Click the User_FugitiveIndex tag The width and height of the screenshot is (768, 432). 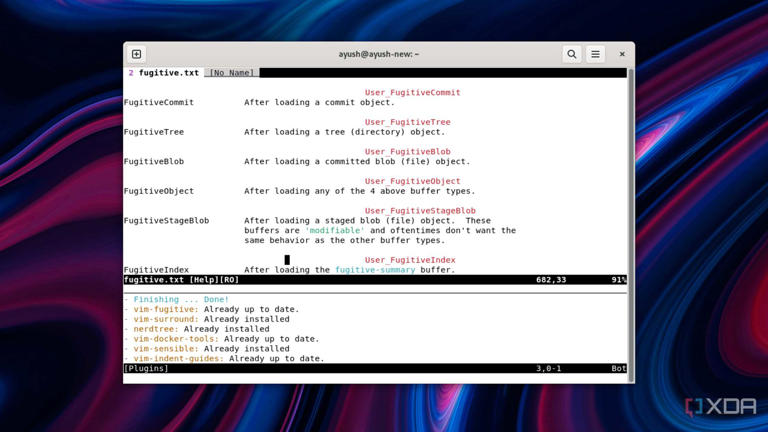[x=410, y=260]
